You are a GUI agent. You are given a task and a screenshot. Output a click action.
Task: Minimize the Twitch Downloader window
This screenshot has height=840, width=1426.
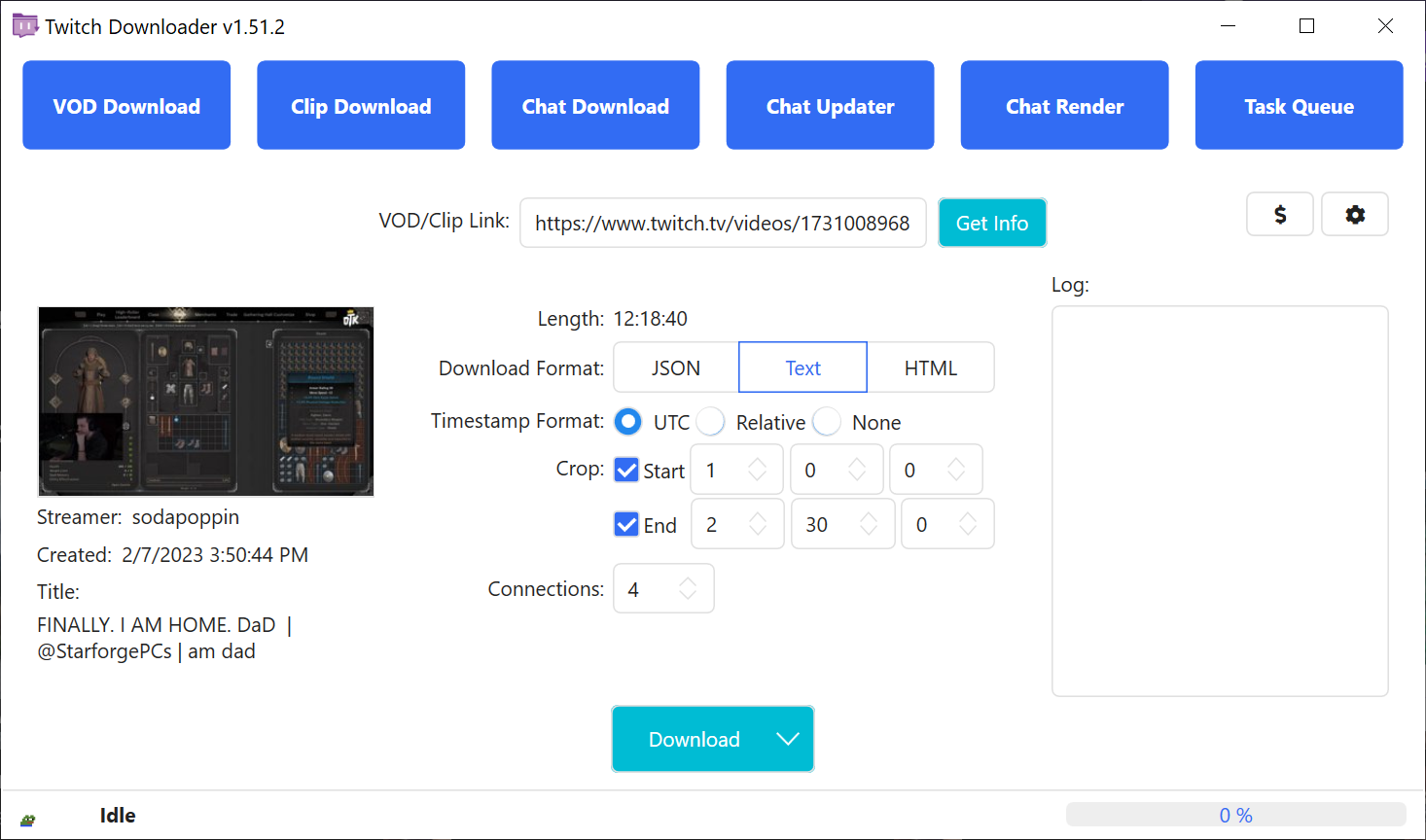pyautogui.click(x=1229, y=26)
